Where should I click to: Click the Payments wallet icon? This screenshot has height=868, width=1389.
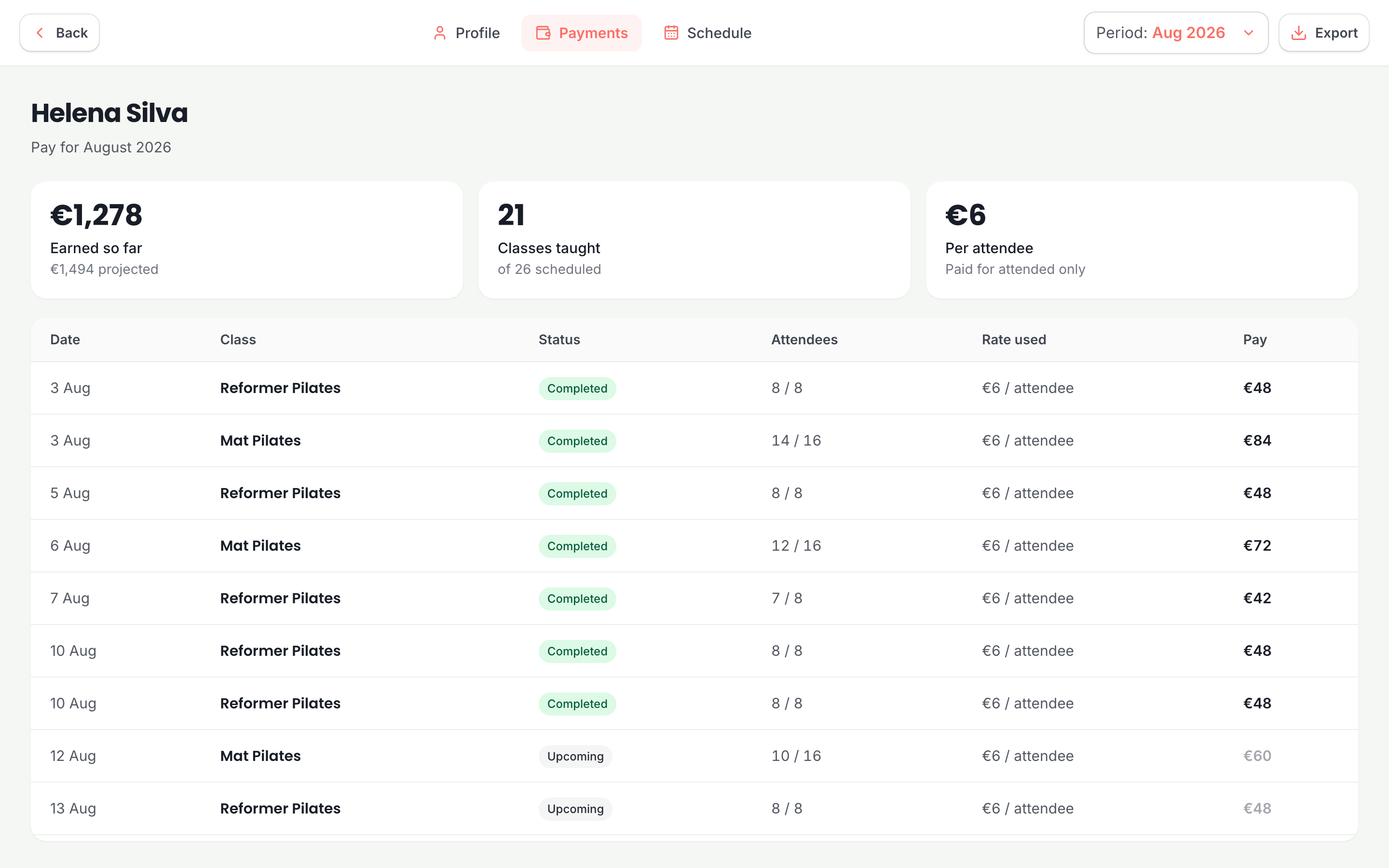coord(543,33)
